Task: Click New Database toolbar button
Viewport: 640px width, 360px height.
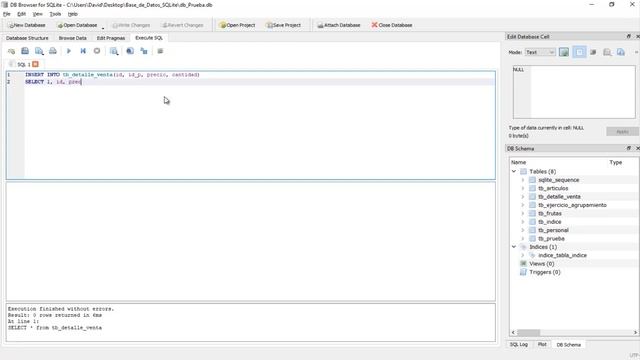Action: [x=27, y=25]
